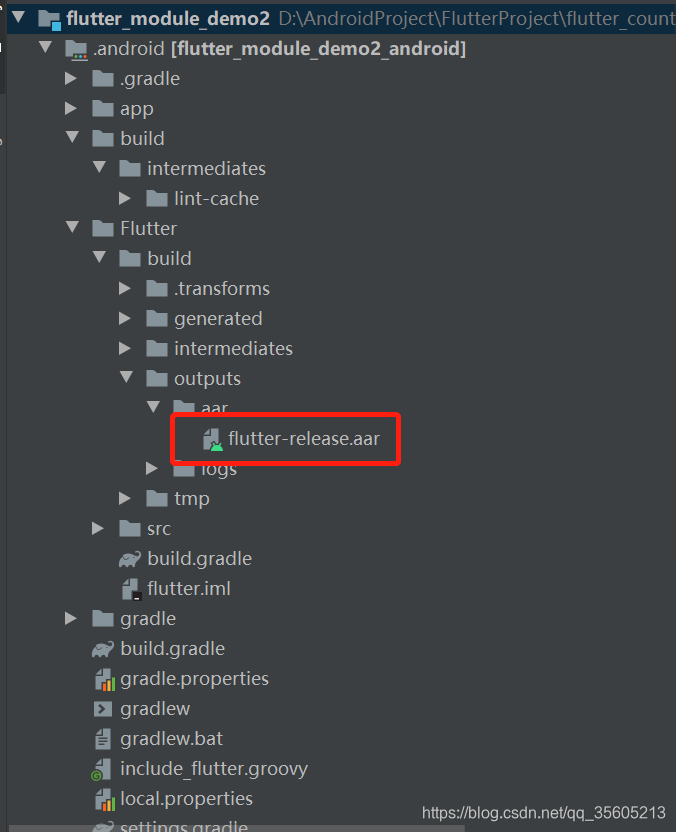Open the gradlew shell script icon
This screenshot has width=676, height=832.
point(103,708)
